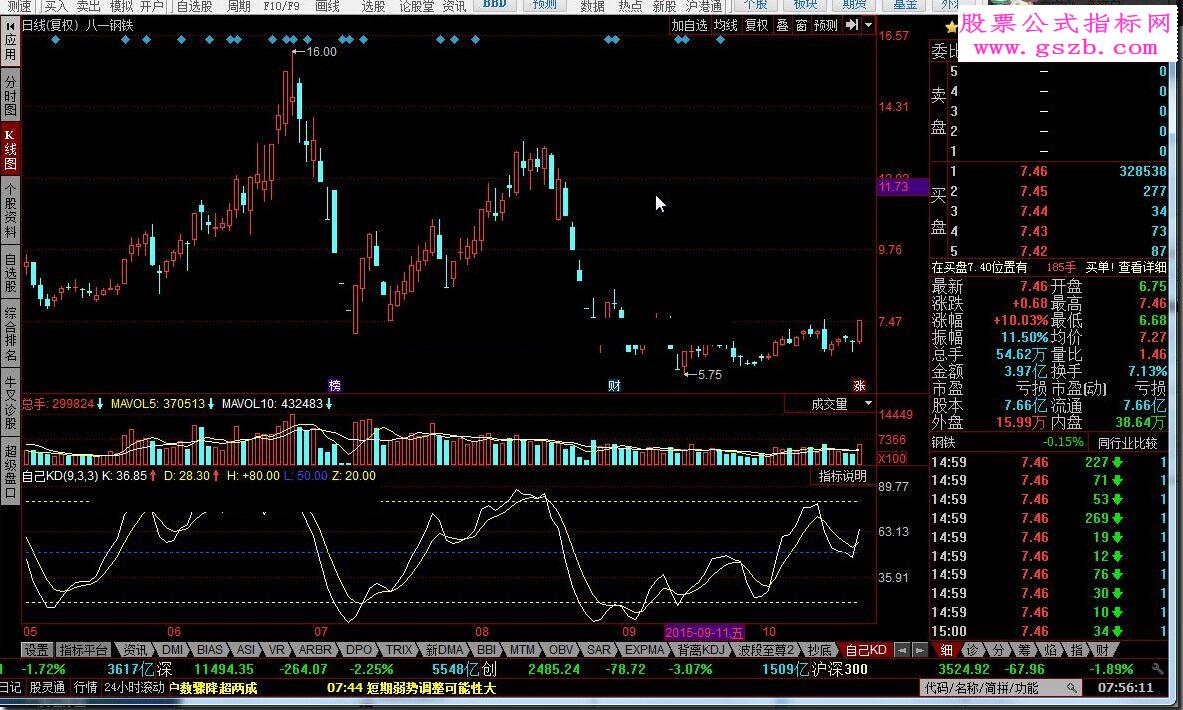This screenshot has width=1183, height=710.
Task: Toggle 均线 moving average lines
Action: [726, 25]
